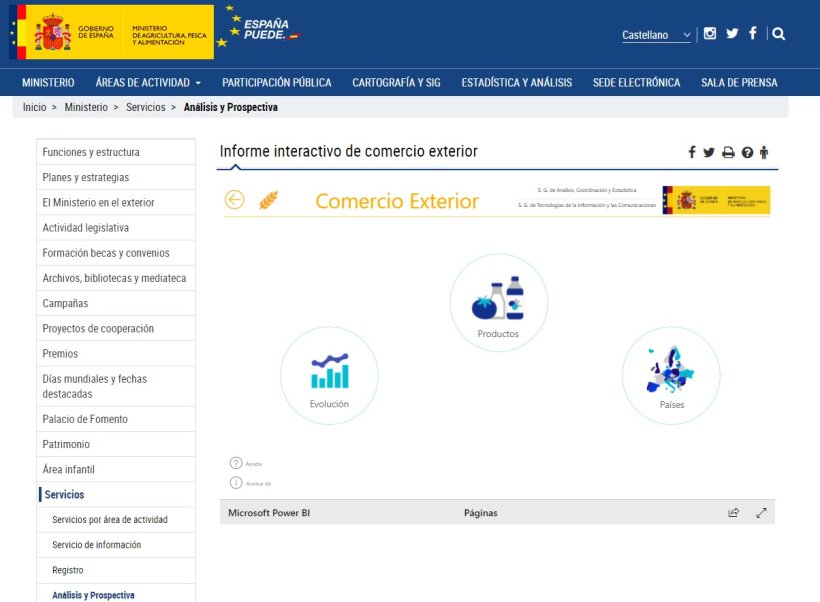
Task: Open the site search magnifier
Action: pos(778,33)
